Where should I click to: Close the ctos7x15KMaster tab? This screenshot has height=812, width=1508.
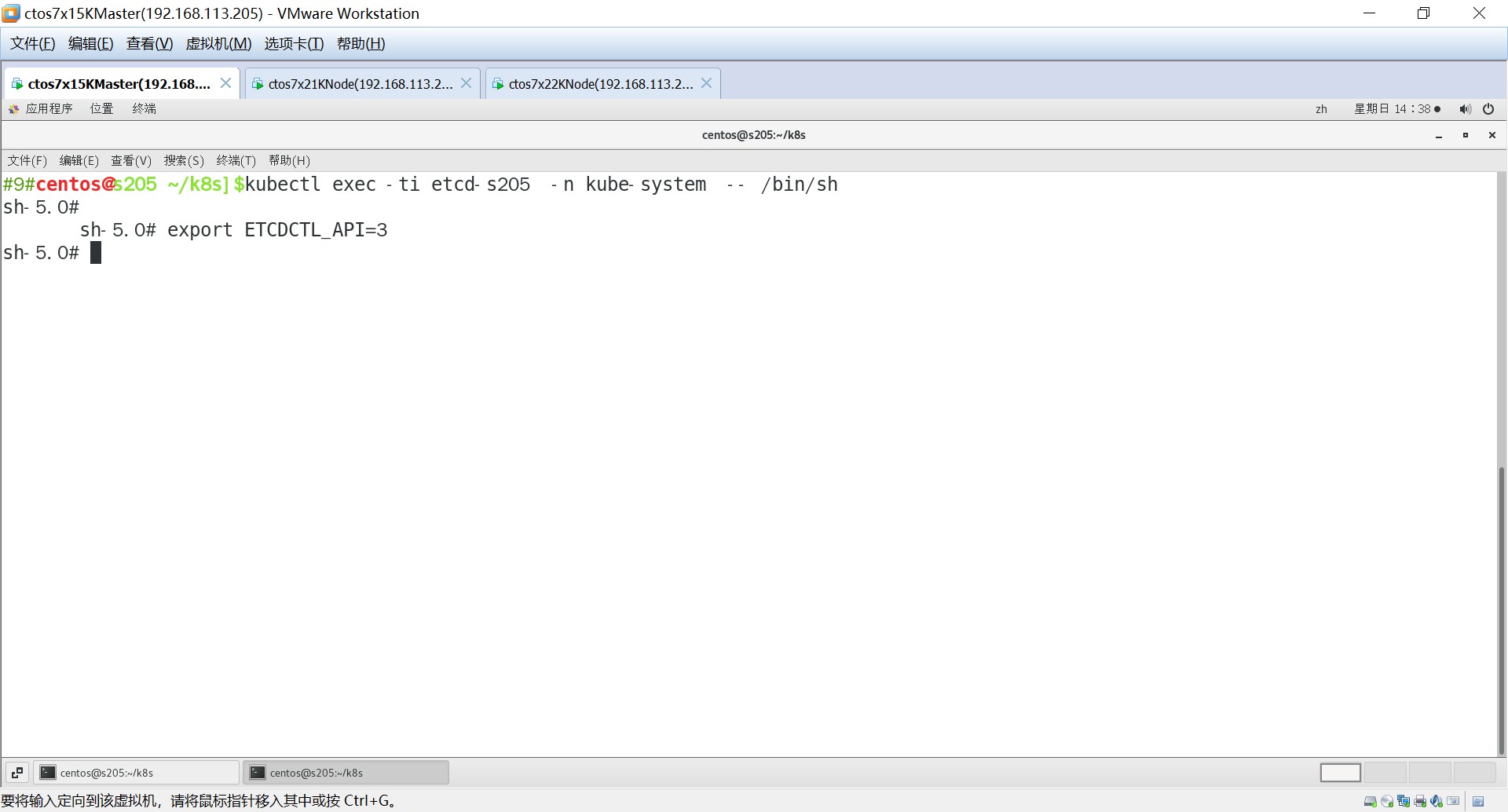click(x=225, y=83)
